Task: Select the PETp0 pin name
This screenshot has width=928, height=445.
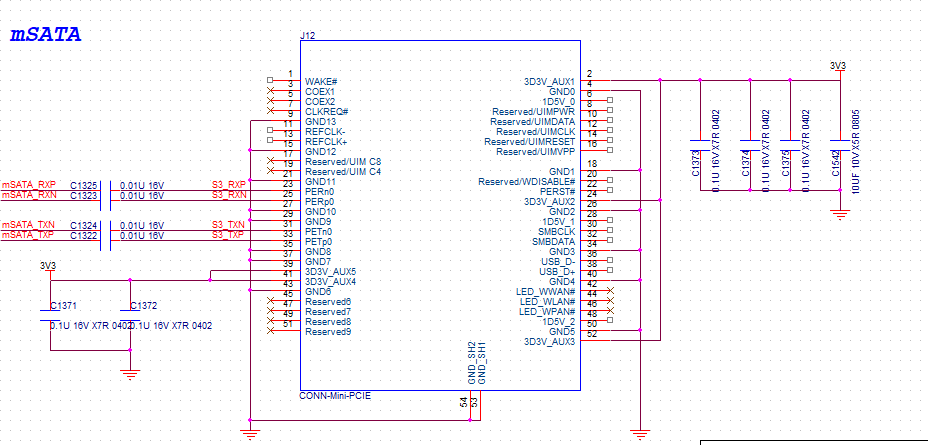Action: pyautogui.click(x=319, y=242)
